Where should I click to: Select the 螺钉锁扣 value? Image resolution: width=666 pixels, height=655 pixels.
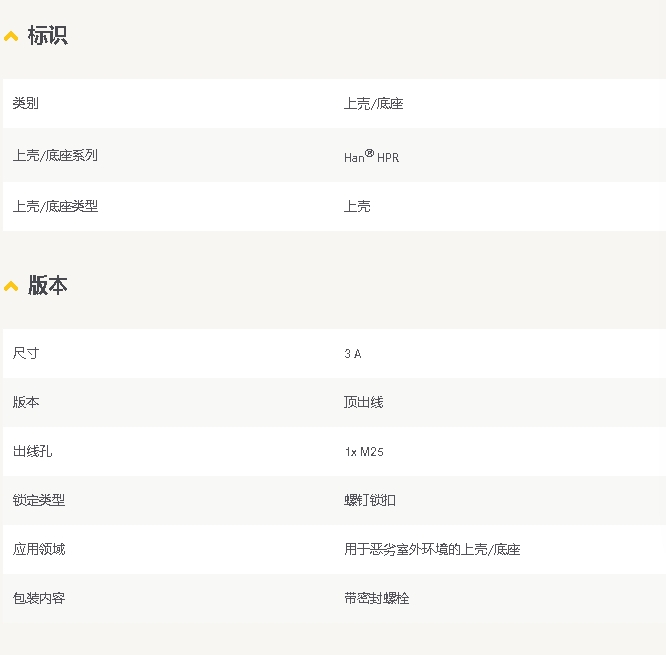point(370,500)
